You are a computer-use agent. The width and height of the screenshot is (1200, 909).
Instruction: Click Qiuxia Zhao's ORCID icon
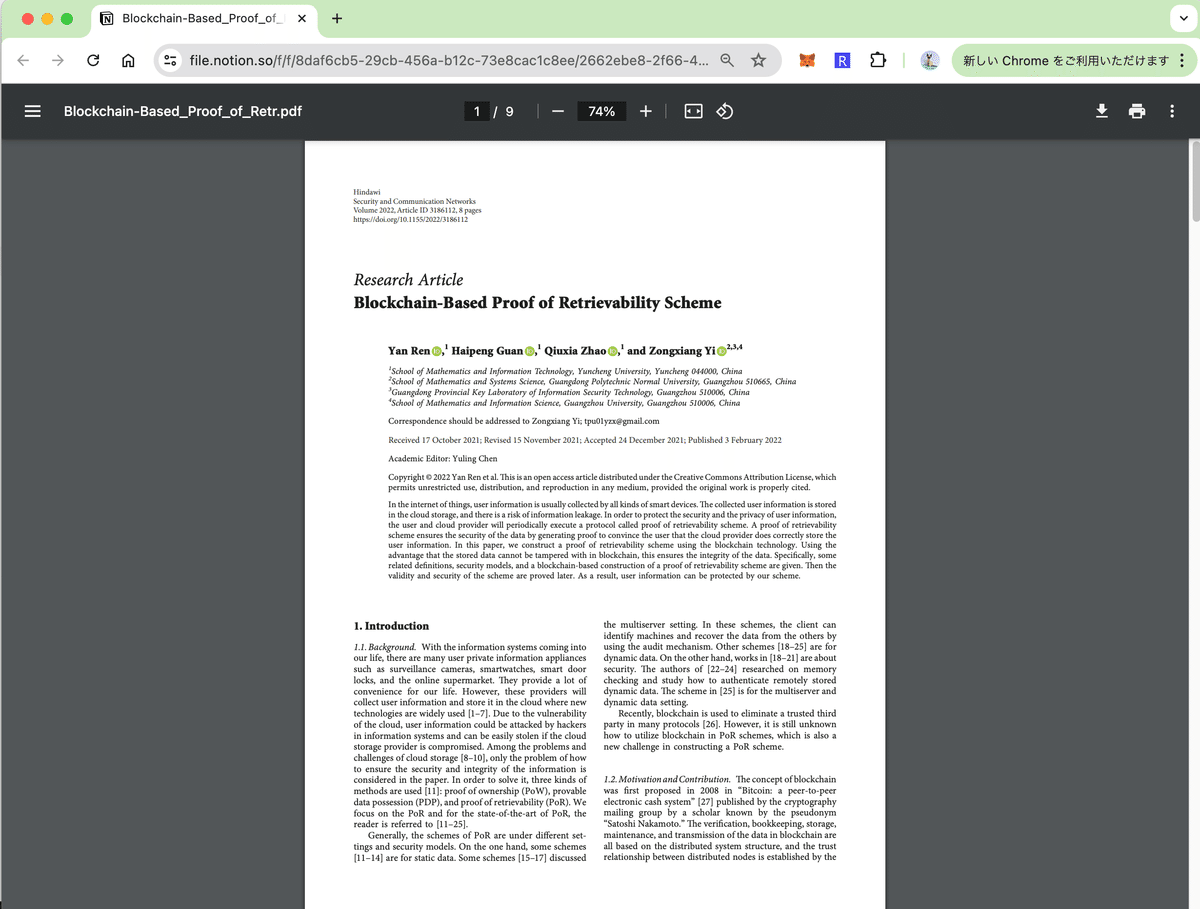coord(614,351)
